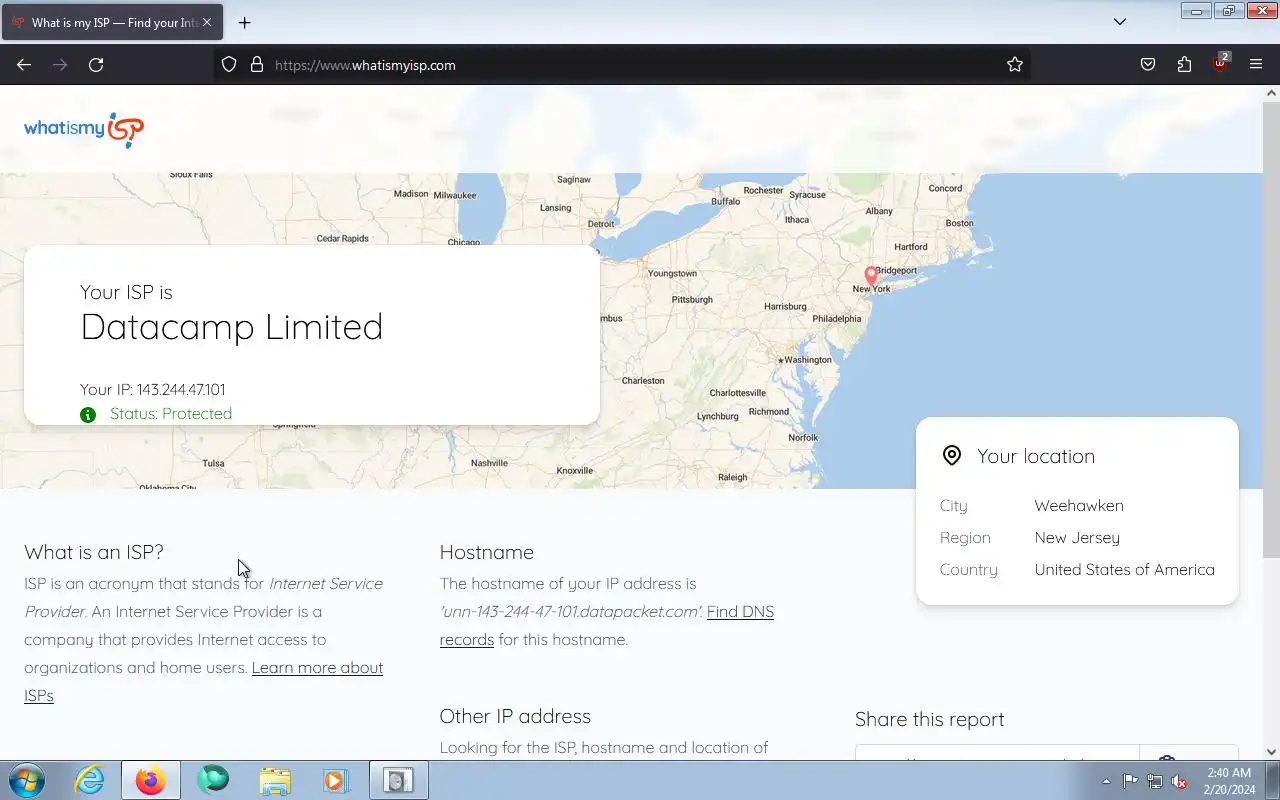Click the Action Center flag icon

[1130, 781]
